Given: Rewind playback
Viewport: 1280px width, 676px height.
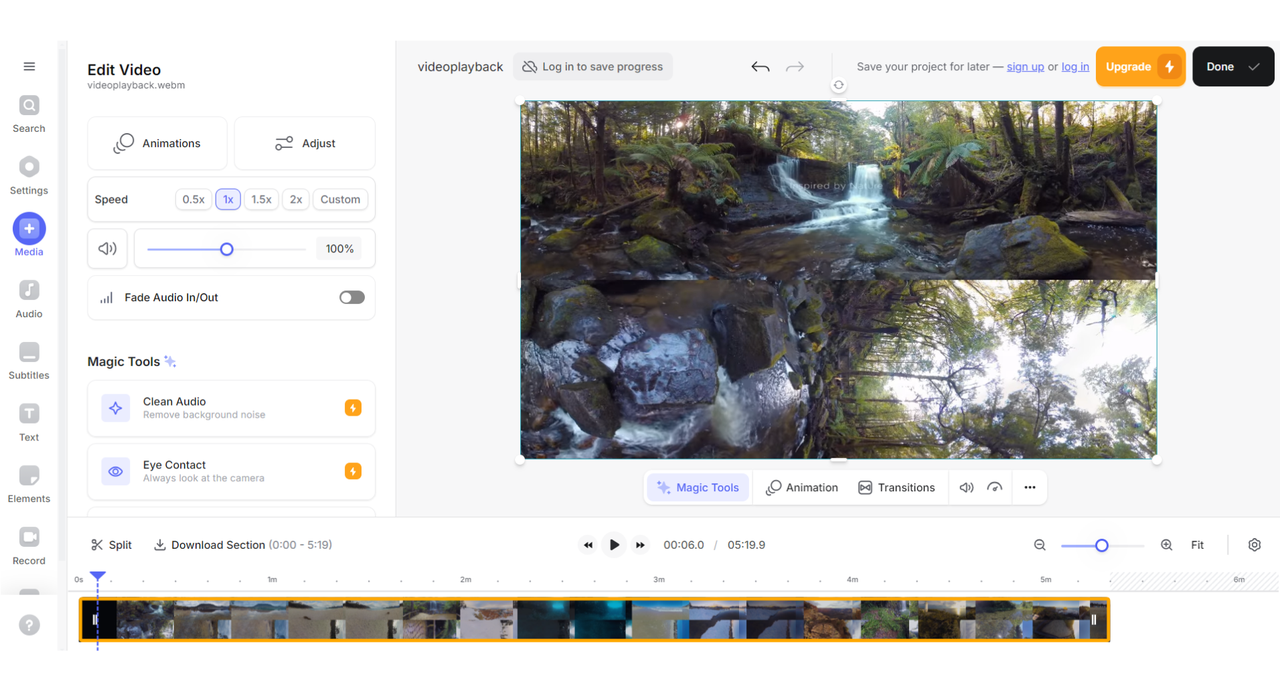Looking at the screenshot, I should point(588,545).
